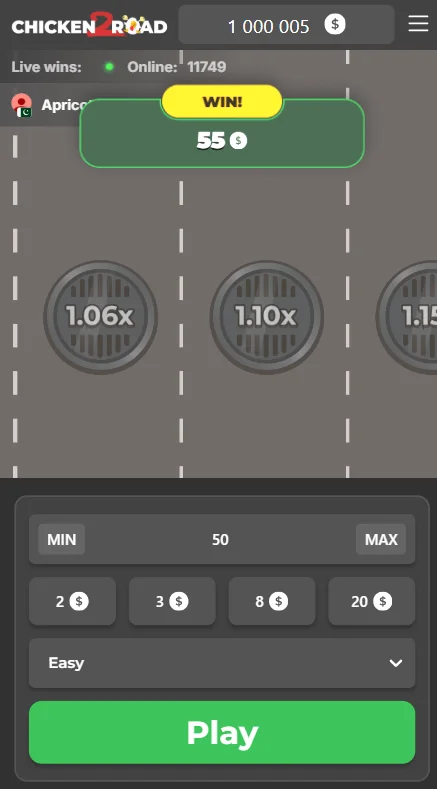Choose the 3 dollar quick bet
This screenshot has height=789, width=437.
[172, 601]
